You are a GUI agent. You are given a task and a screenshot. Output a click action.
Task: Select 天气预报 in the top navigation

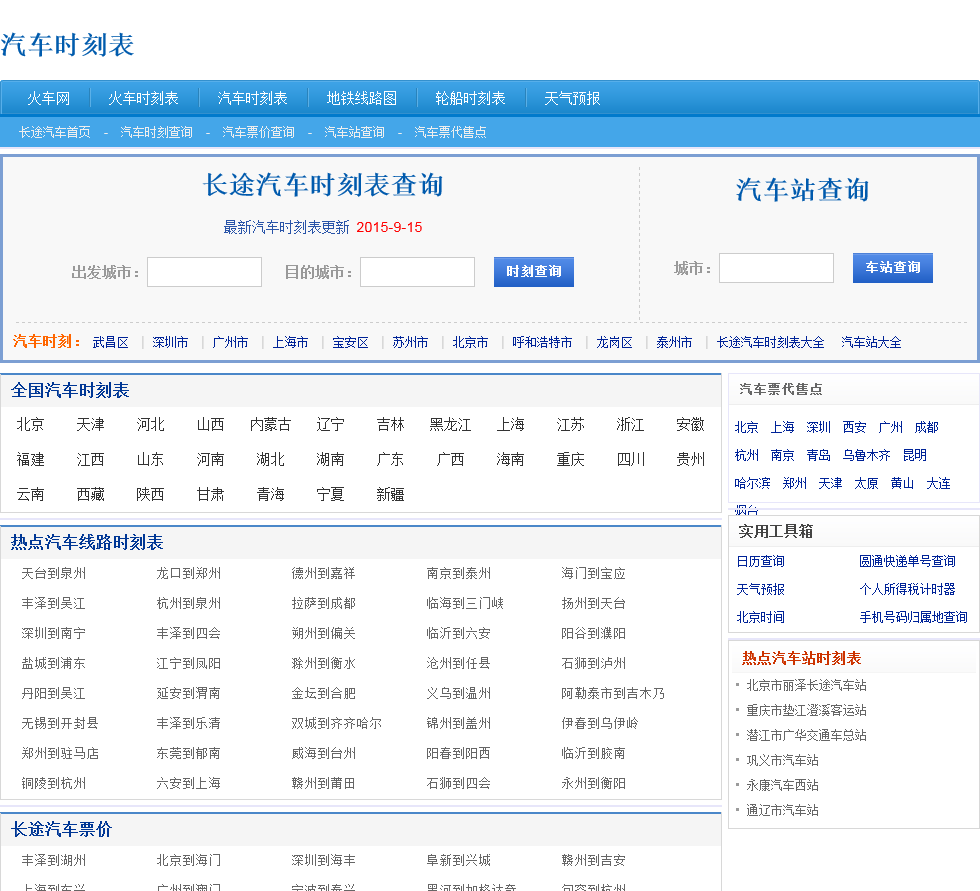click(572, 98)
